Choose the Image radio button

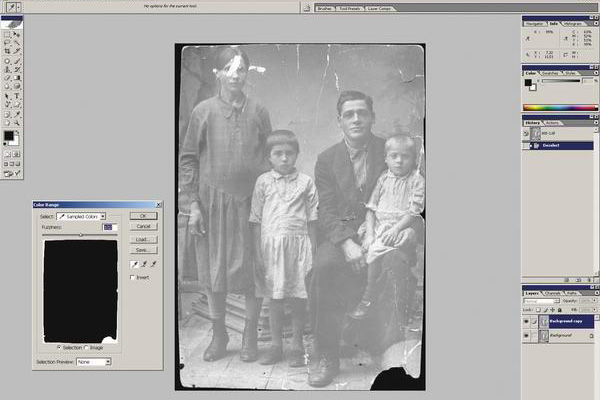[x=87, y=347]
